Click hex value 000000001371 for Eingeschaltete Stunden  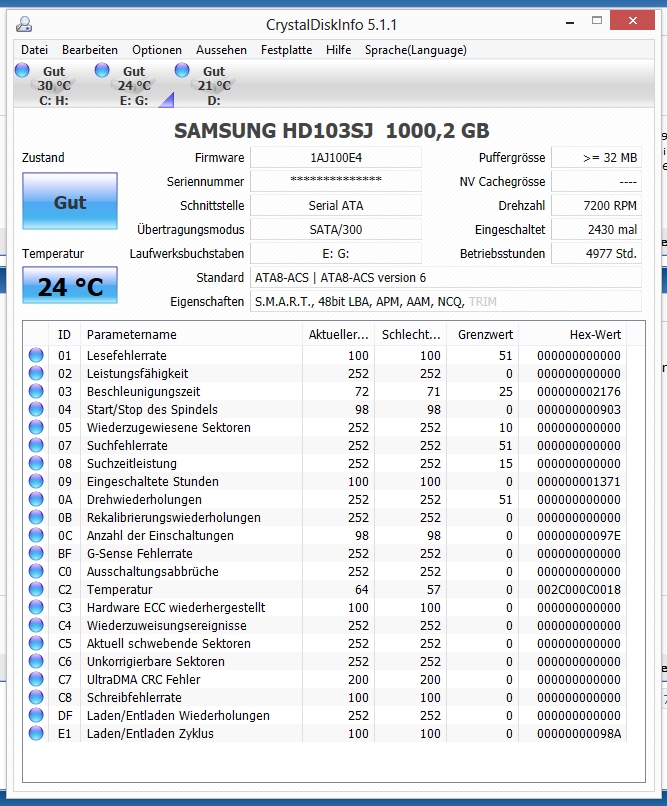click(x=579, y=481)
